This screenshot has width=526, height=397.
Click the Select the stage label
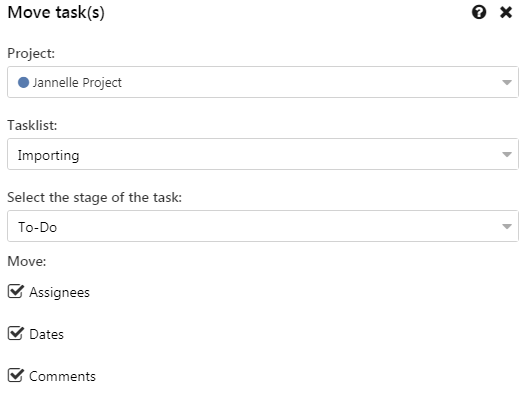coord(94,197)
